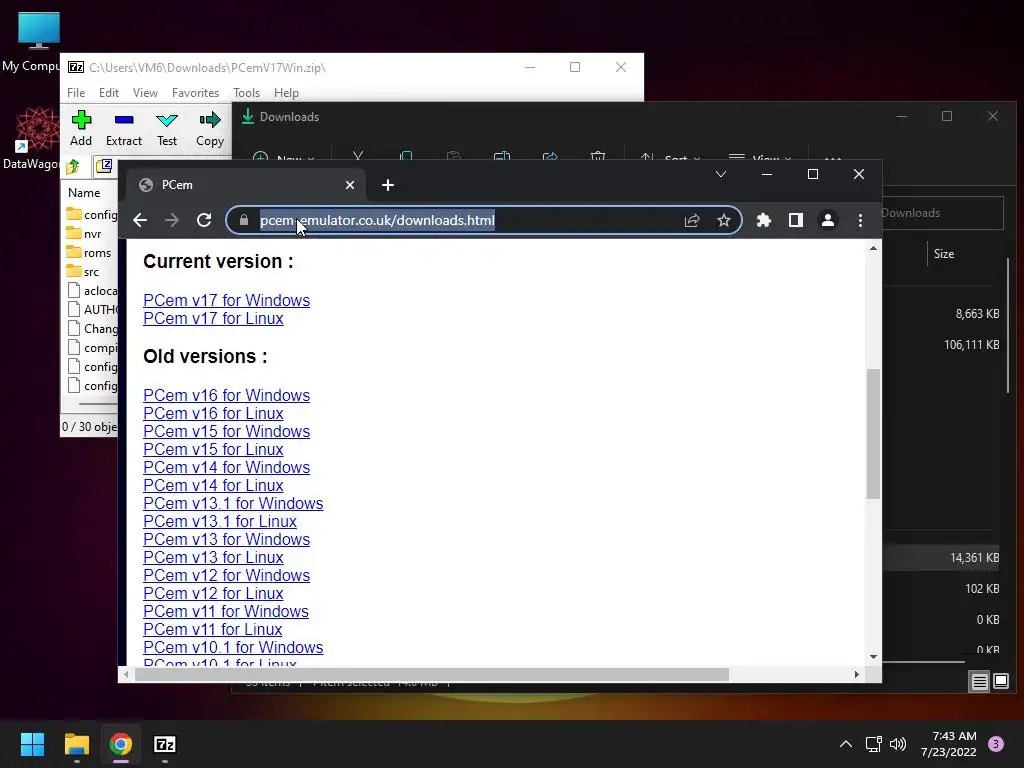Download PCem v14 for Windows
Image resolution: width=1024 pixels, height=768 pixels.
[x=227, y=468]
